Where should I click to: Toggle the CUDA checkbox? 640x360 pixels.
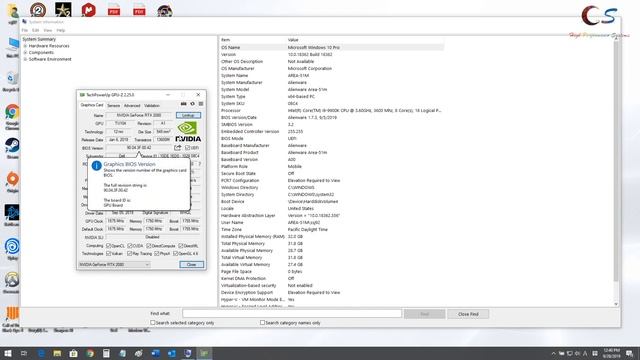click(x=130, y=246)
